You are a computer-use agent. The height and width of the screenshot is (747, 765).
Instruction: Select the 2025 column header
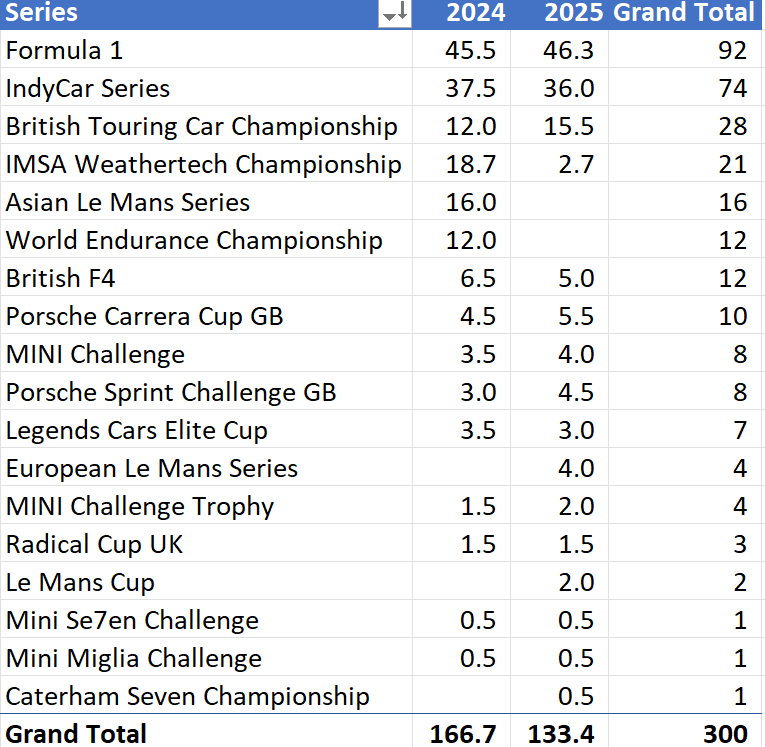click(573, 13)
